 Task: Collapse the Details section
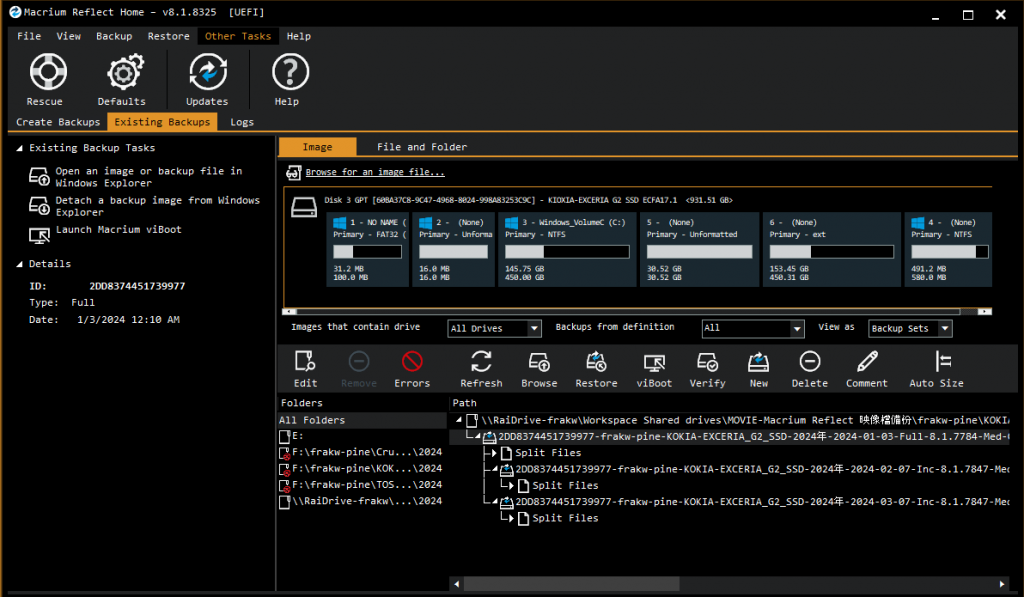(20, 264)
